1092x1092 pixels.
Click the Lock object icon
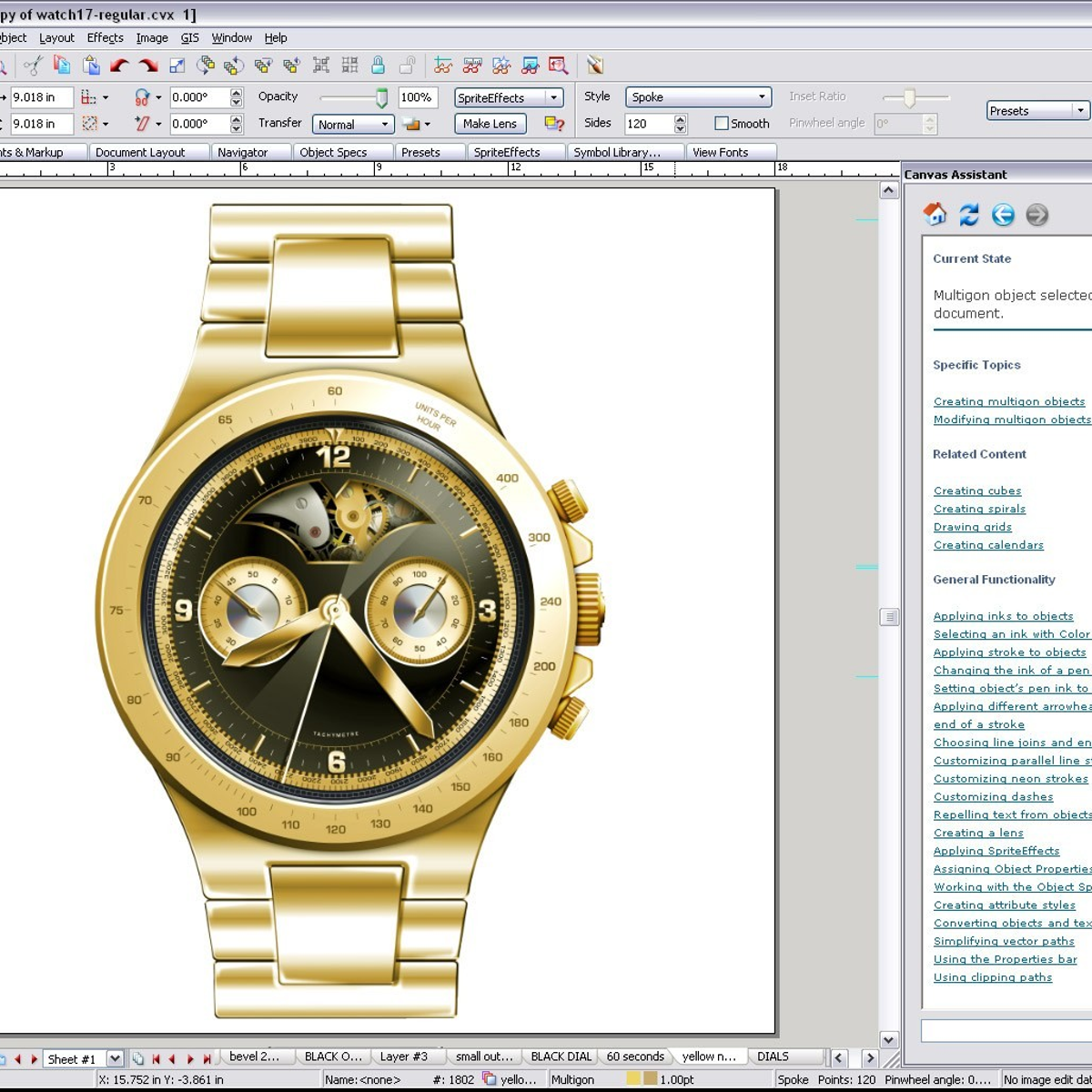(x=378, y=65)
